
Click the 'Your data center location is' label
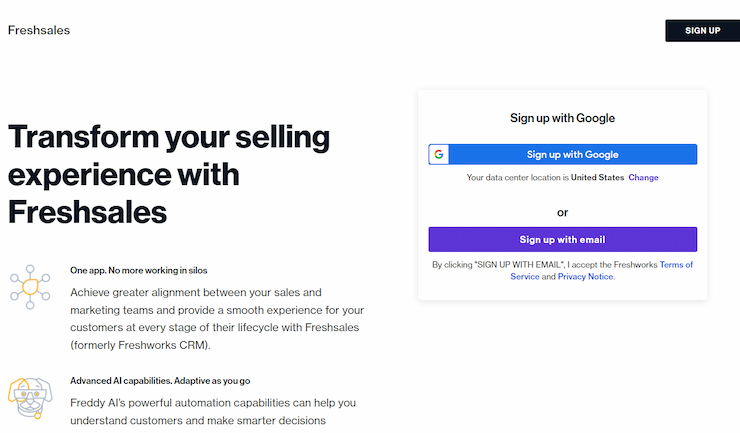[x=517, y=178]
